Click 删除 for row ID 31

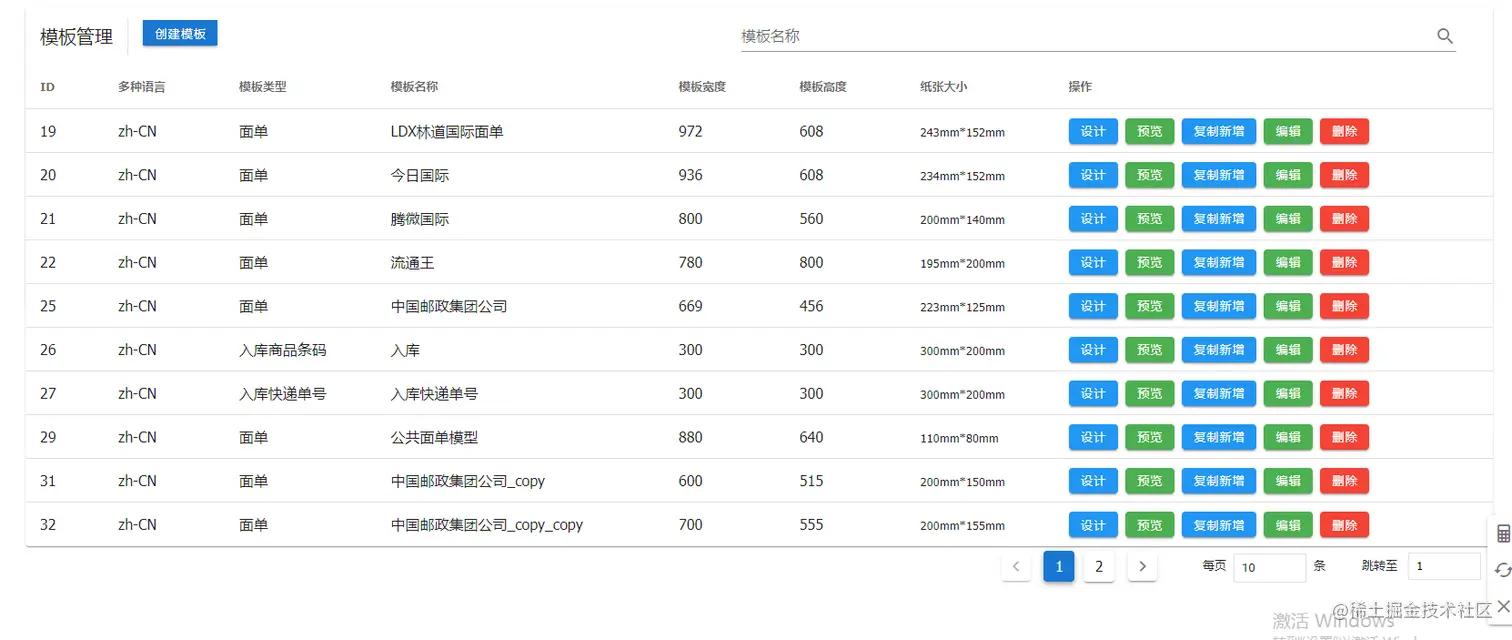pos(1344,481)
